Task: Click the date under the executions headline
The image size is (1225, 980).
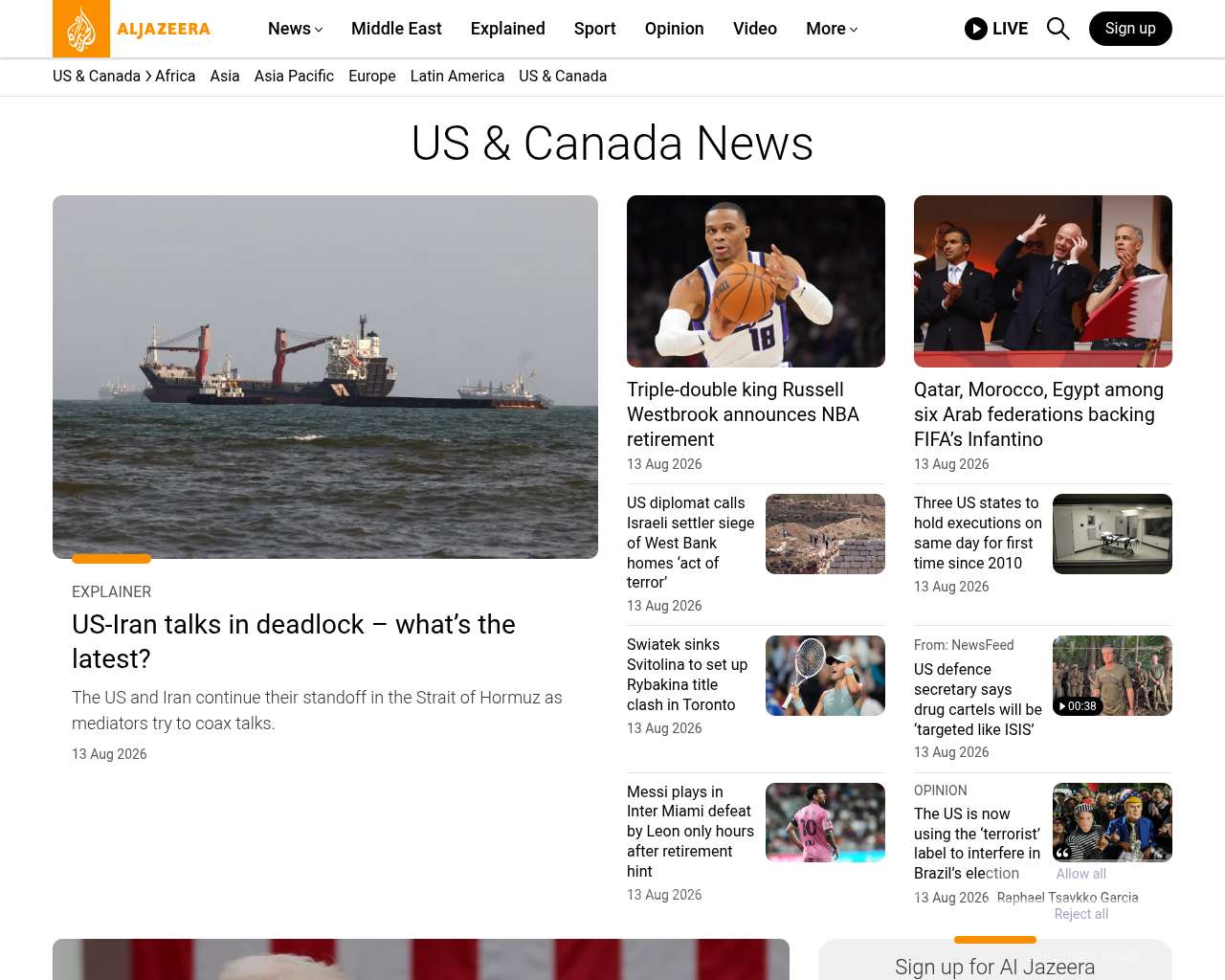Action: [x=951, y=587]
